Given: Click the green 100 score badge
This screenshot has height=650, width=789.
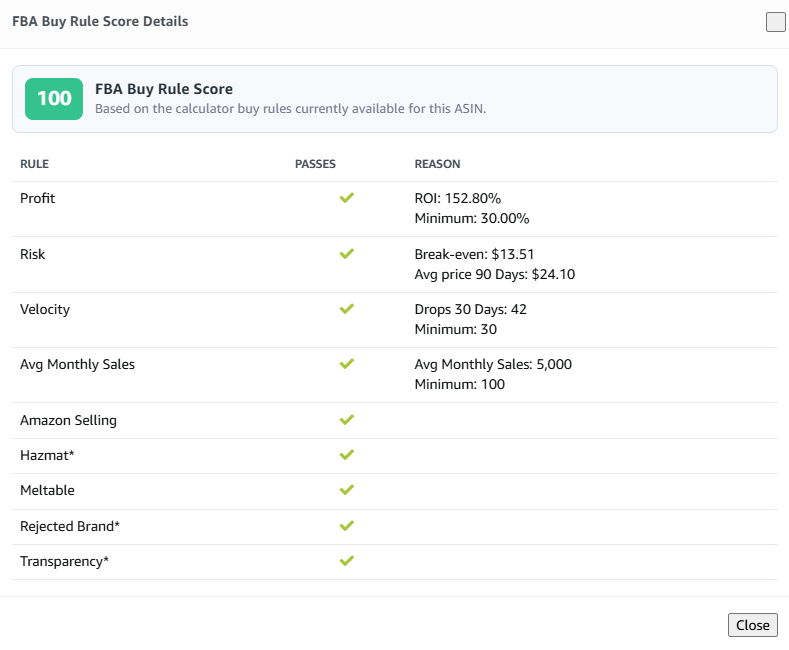Looking at the screenshot, I should (x=54, y=99).
